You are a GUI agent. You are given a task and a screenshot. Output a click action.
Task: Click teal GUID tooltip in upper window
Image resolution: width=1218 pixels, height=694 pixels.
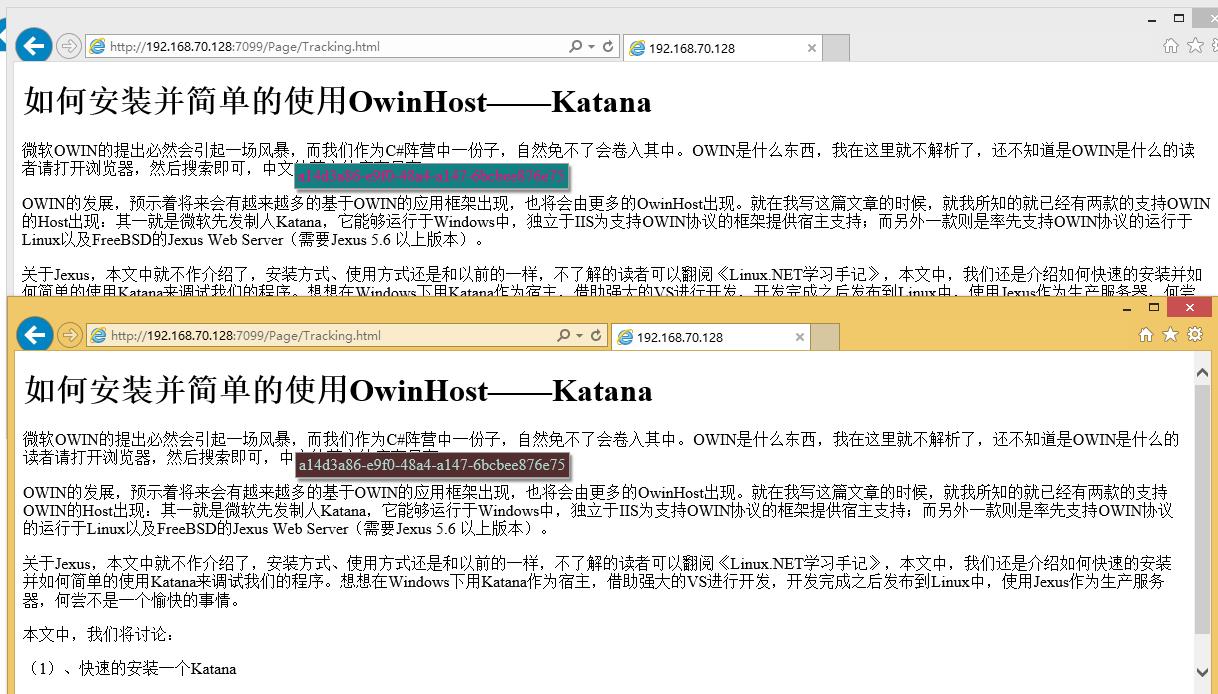433,176
